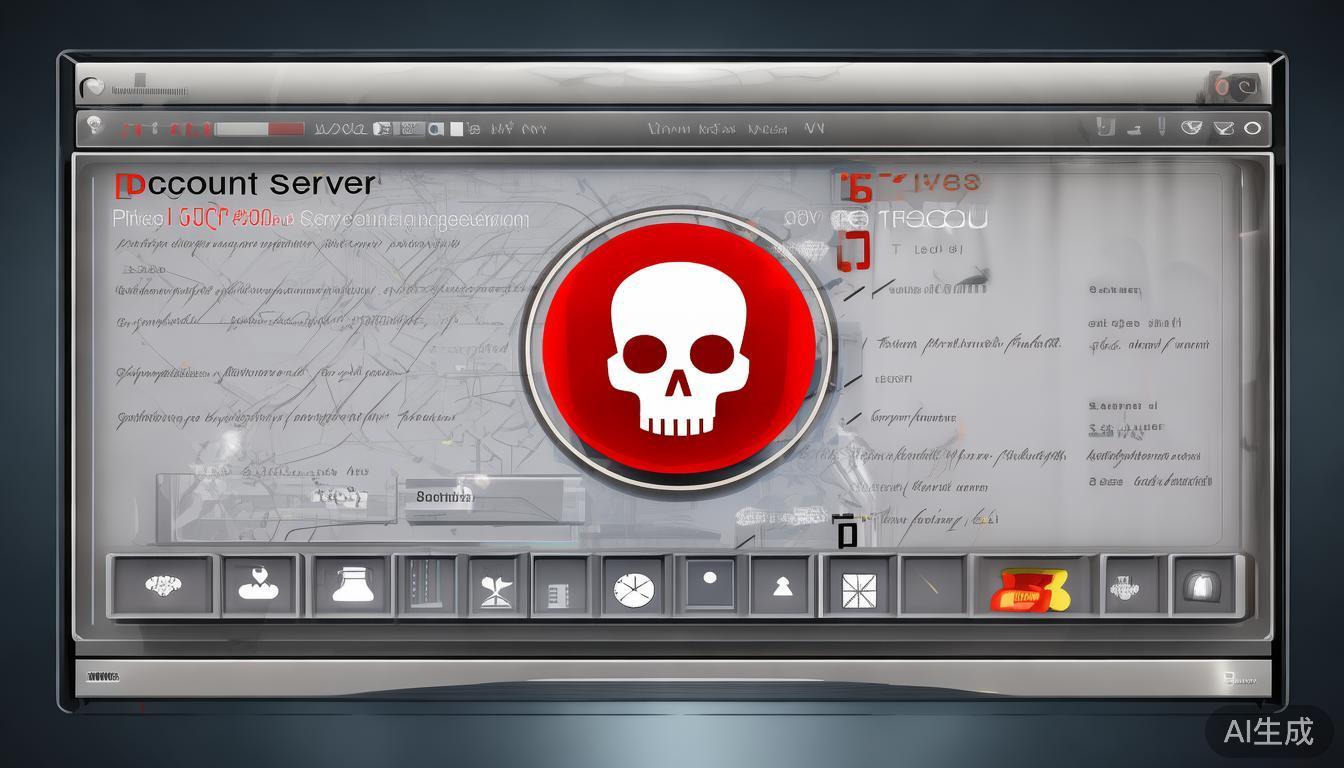Select the plant sprout icon in bottom toolbar
This screenshot has height=768, width=1344.
[x=496, y=586]
